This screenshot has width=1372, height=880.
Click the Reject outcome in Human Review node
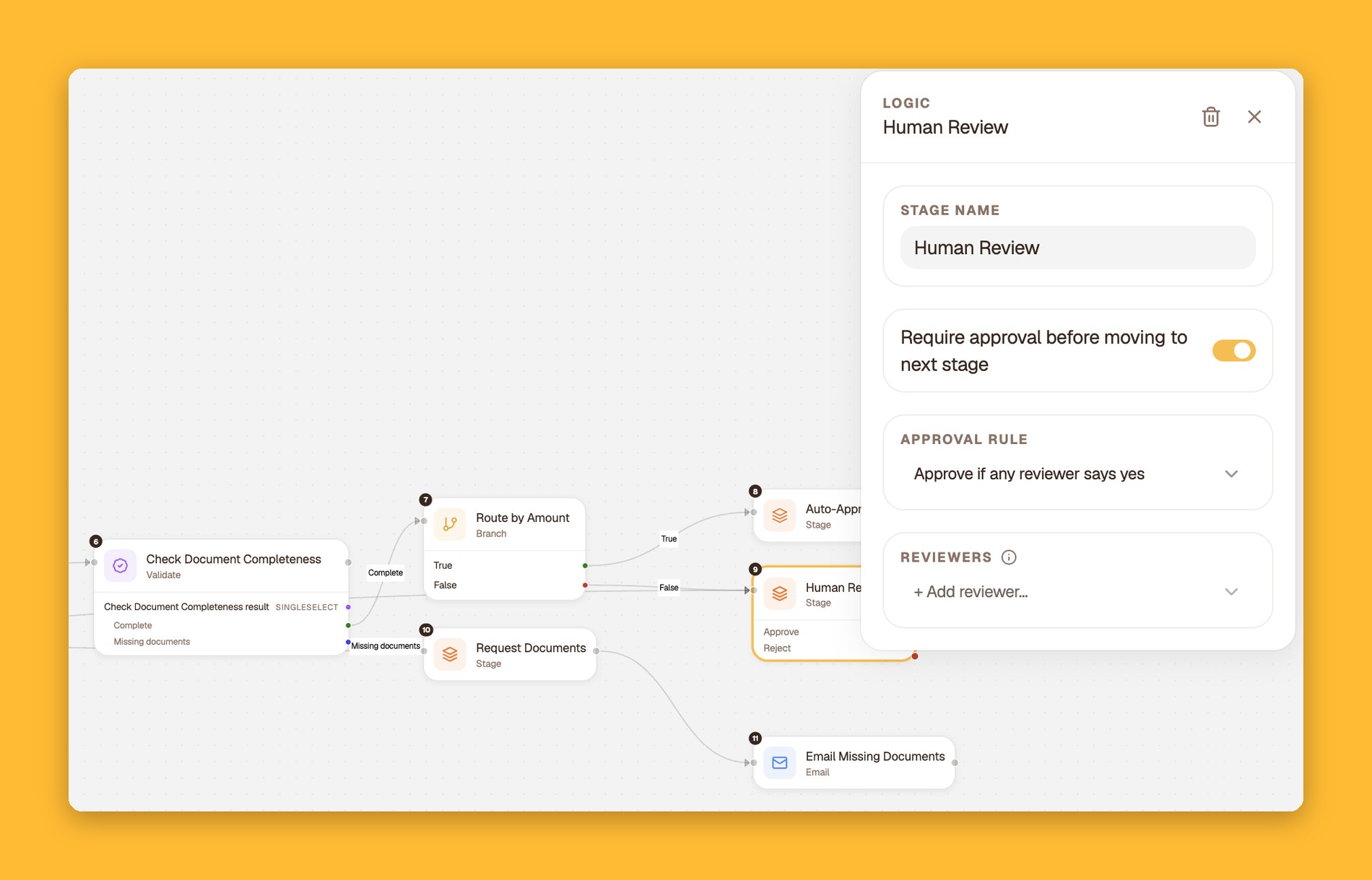(x=777, y=648)
